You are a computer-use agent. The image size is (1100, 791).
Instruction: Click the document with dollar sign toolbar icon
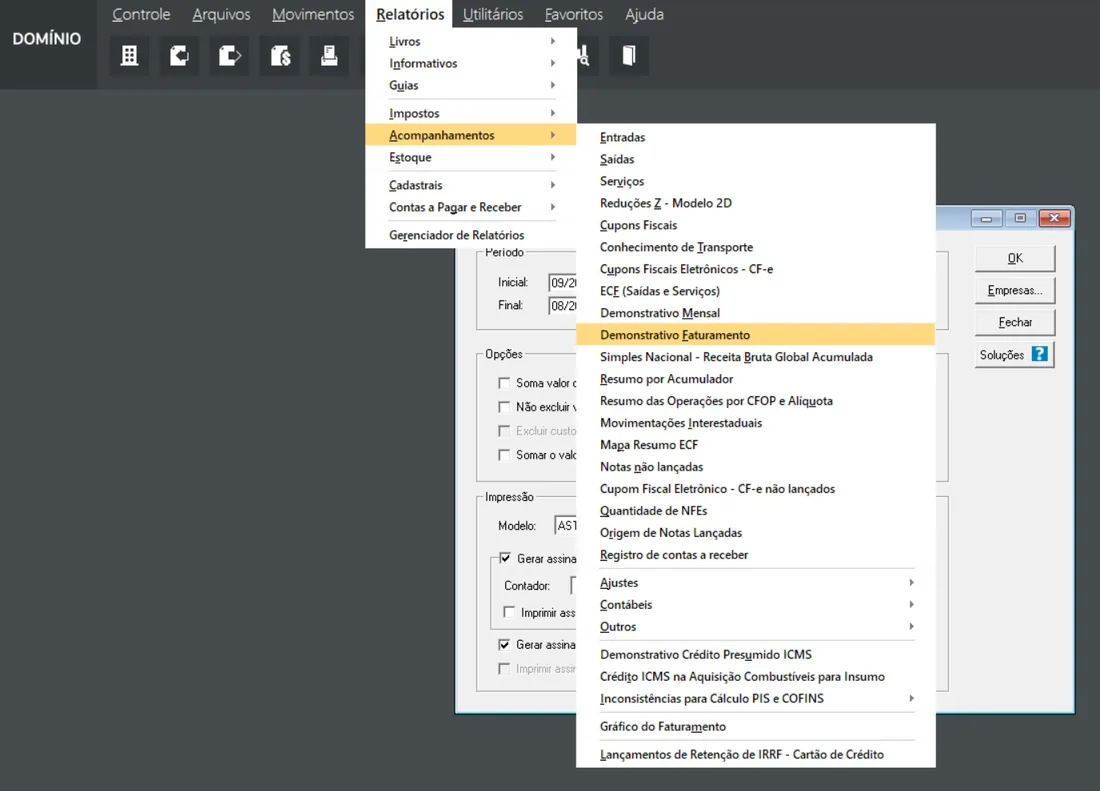(280, 55)
